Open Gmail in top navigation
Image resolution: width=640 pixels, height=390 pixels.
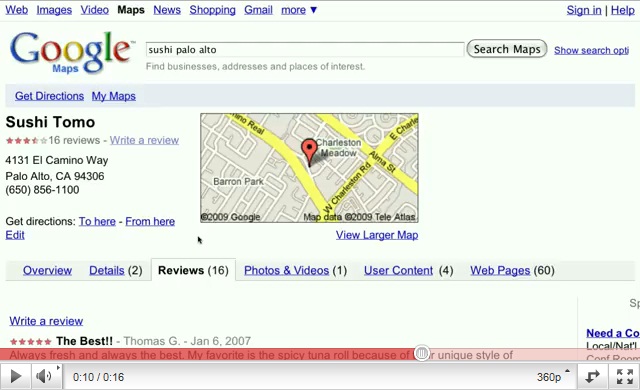258,10
